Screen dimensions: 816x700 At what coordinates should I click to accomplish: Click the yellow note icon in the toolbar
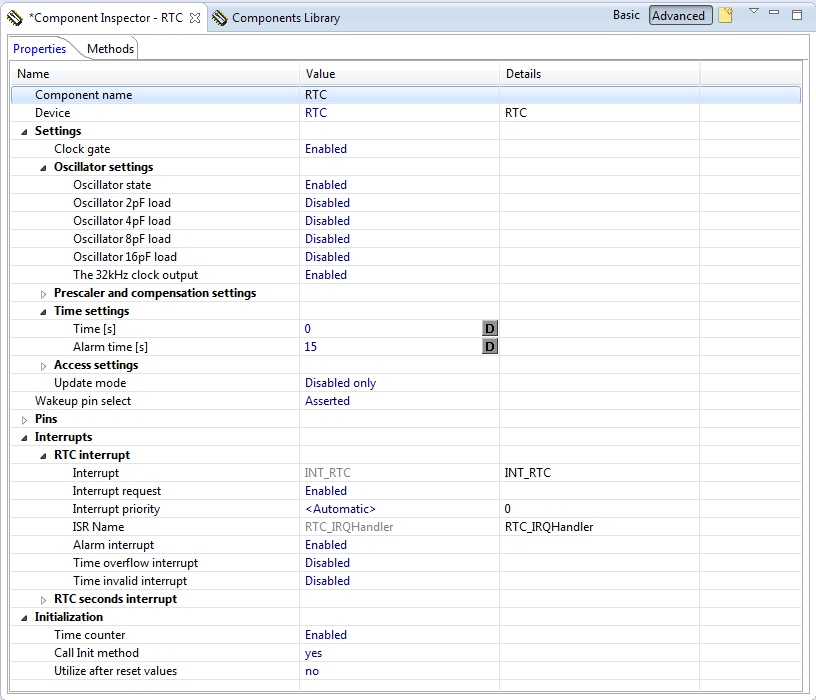[x=725, y=15]
